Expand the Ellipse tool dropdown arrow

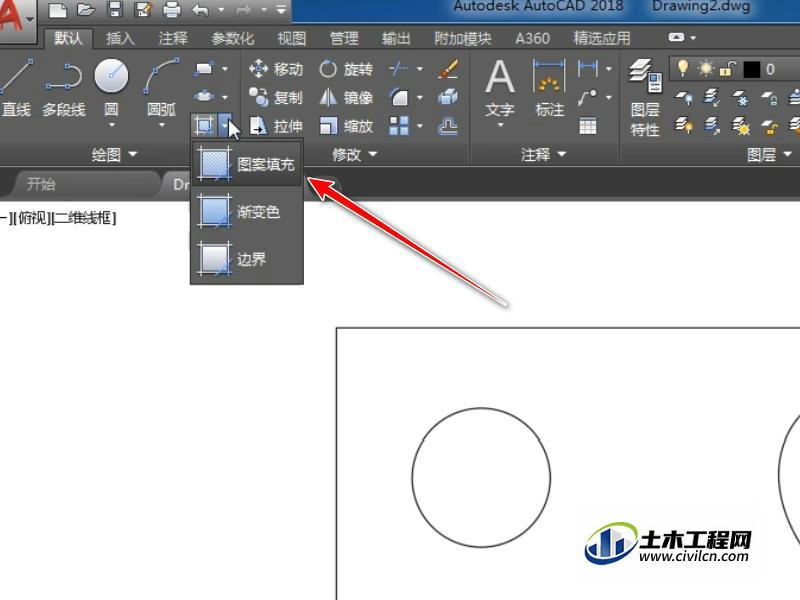click(224, 96)
